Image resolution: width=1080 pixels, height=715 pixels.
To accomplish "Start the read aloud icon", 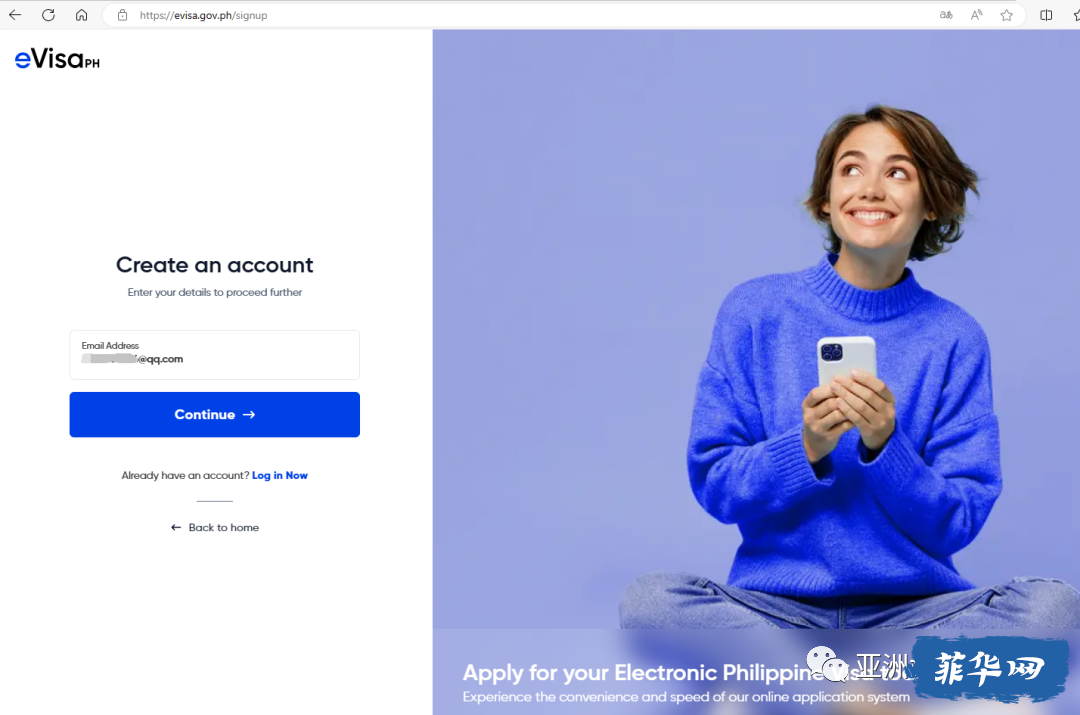I will pyautogui.click(x=977, y=15).
